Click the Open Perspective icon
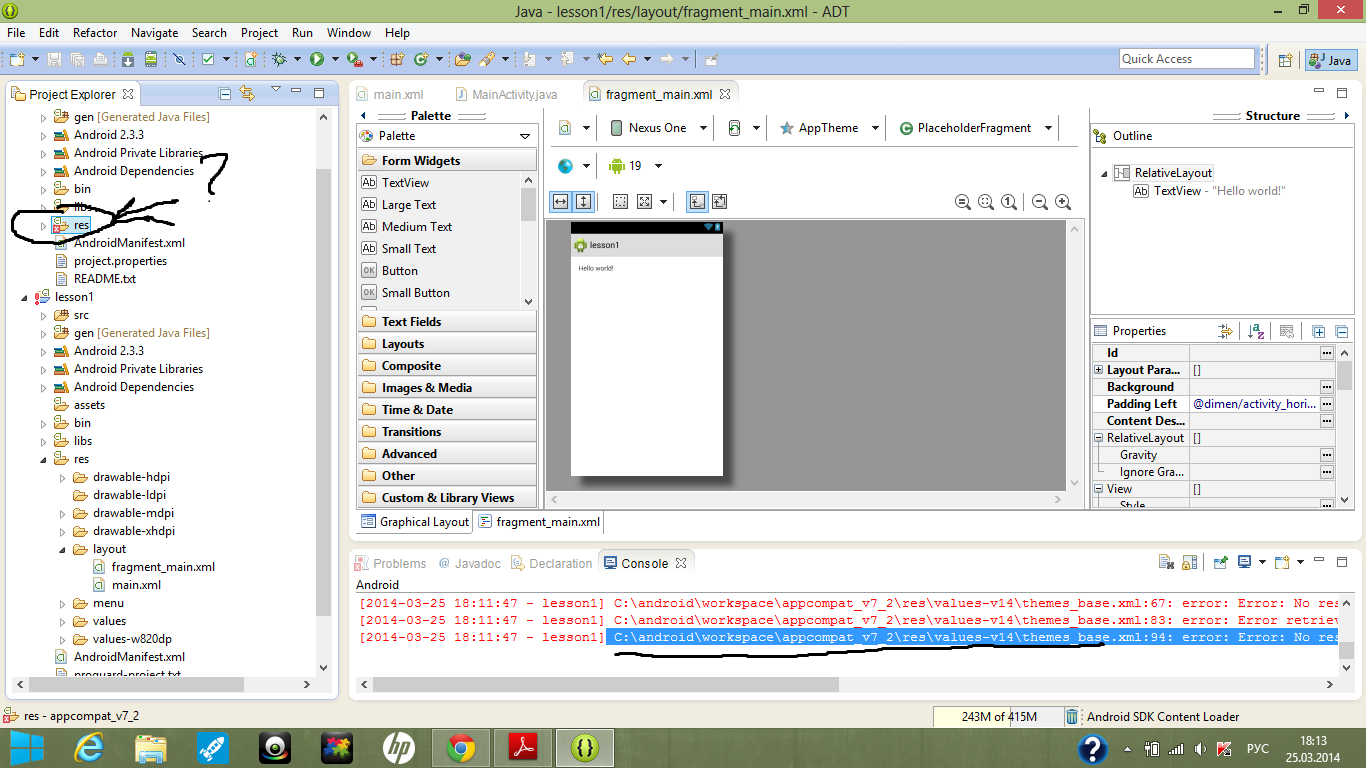The width and height of the screenshot is (1366, 768). (x=1286, y=60)
